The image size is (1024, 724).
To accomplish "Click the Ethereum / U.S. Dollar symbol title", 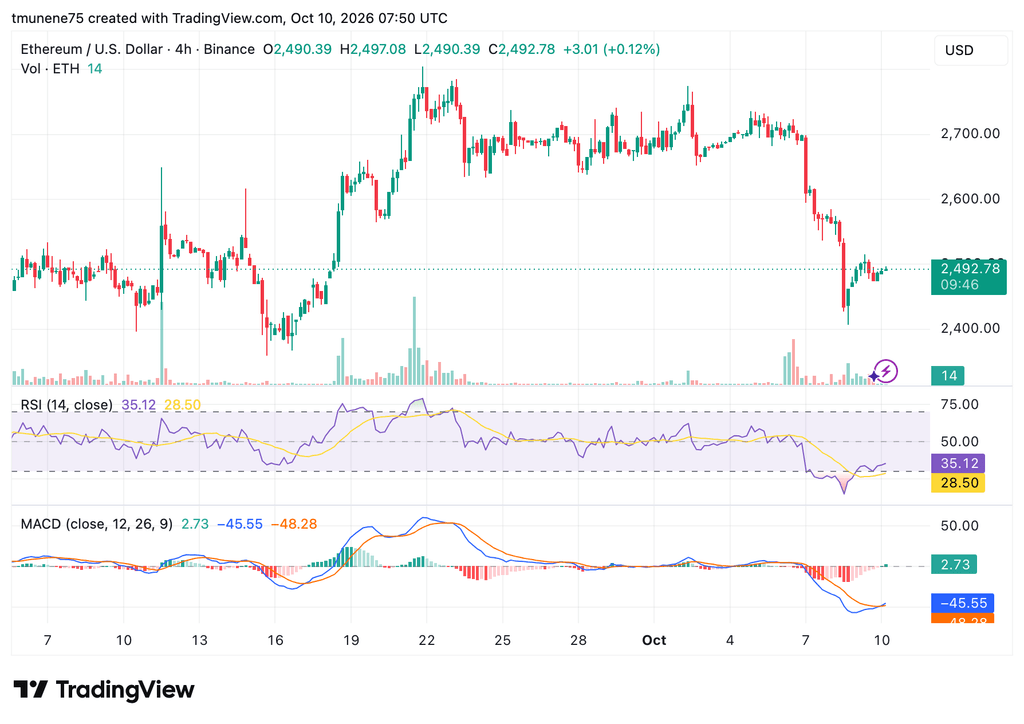I will tap(91, 50).
